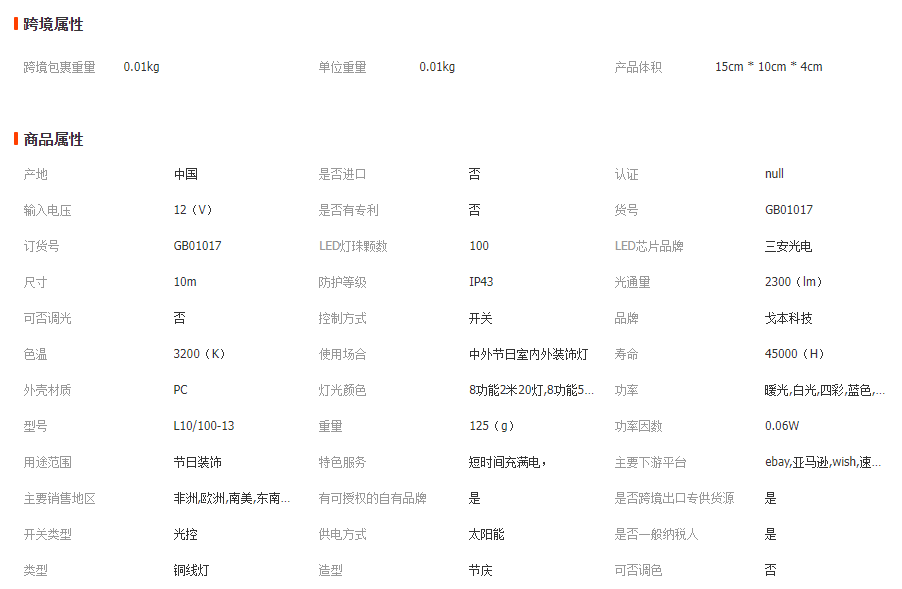The height and width of the screenshot is (589, 902).
Task: Click the 商品属性 section heading
Action: pos(53,139)
